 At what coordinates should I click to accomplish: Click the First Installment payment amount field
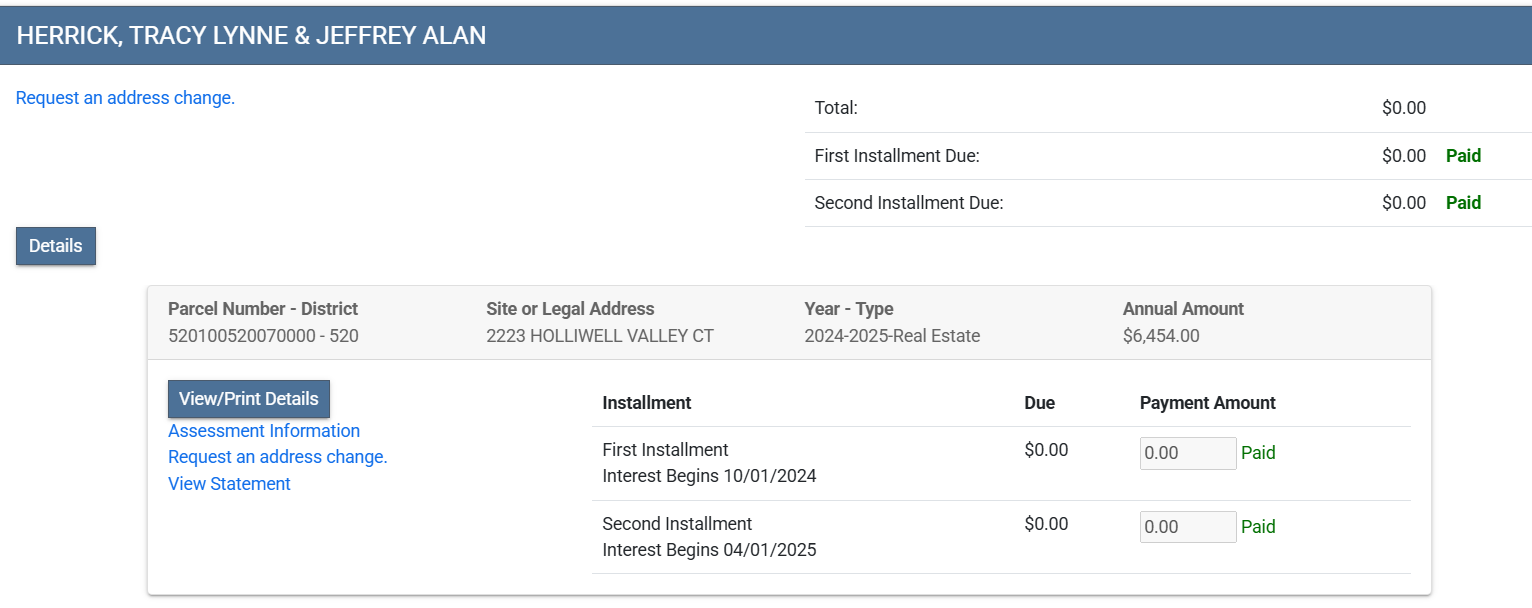1188,453
